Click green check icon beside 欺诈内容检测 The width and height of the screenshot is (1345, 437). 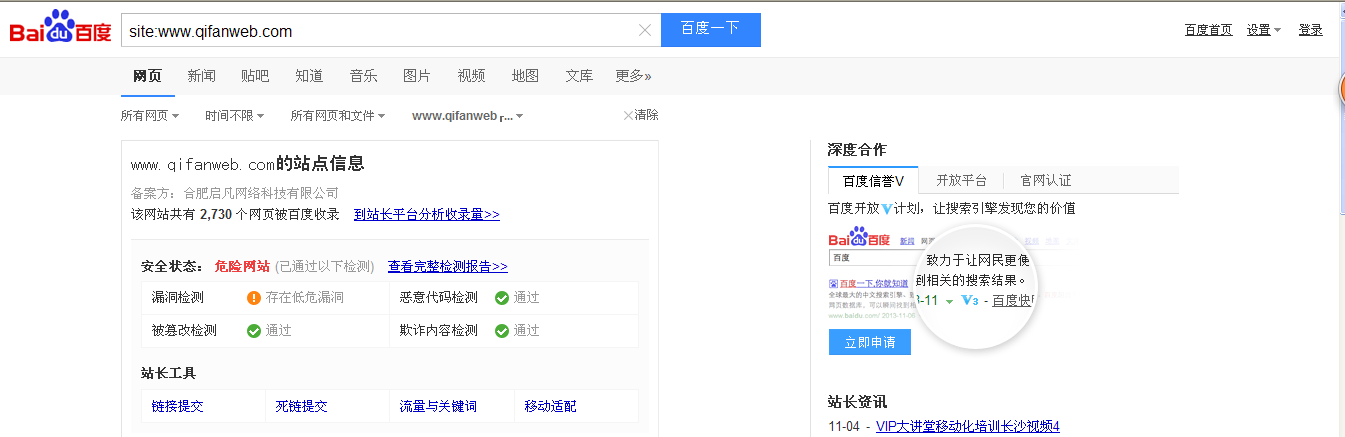tap(502, 330)
